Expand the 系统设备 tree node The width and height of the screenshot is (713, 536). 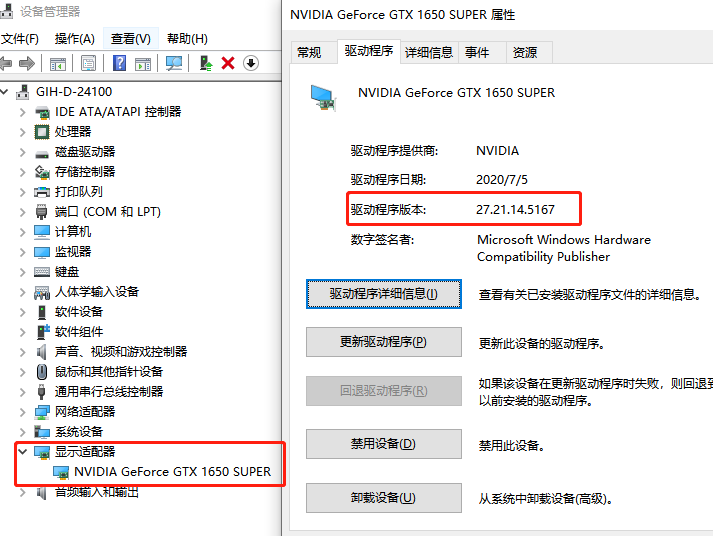click(x=22, y=432)
